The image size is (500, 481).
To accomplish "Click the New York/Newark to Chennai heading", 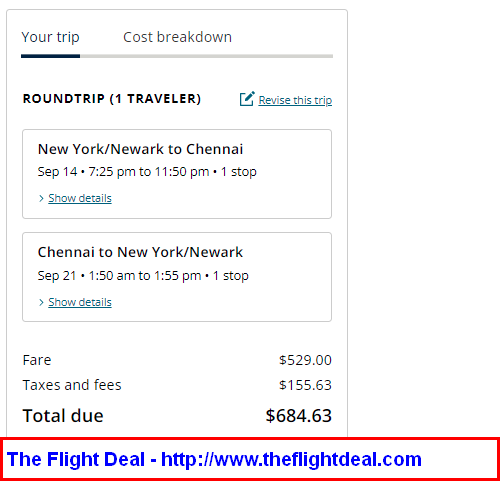I will pos(140,149).
